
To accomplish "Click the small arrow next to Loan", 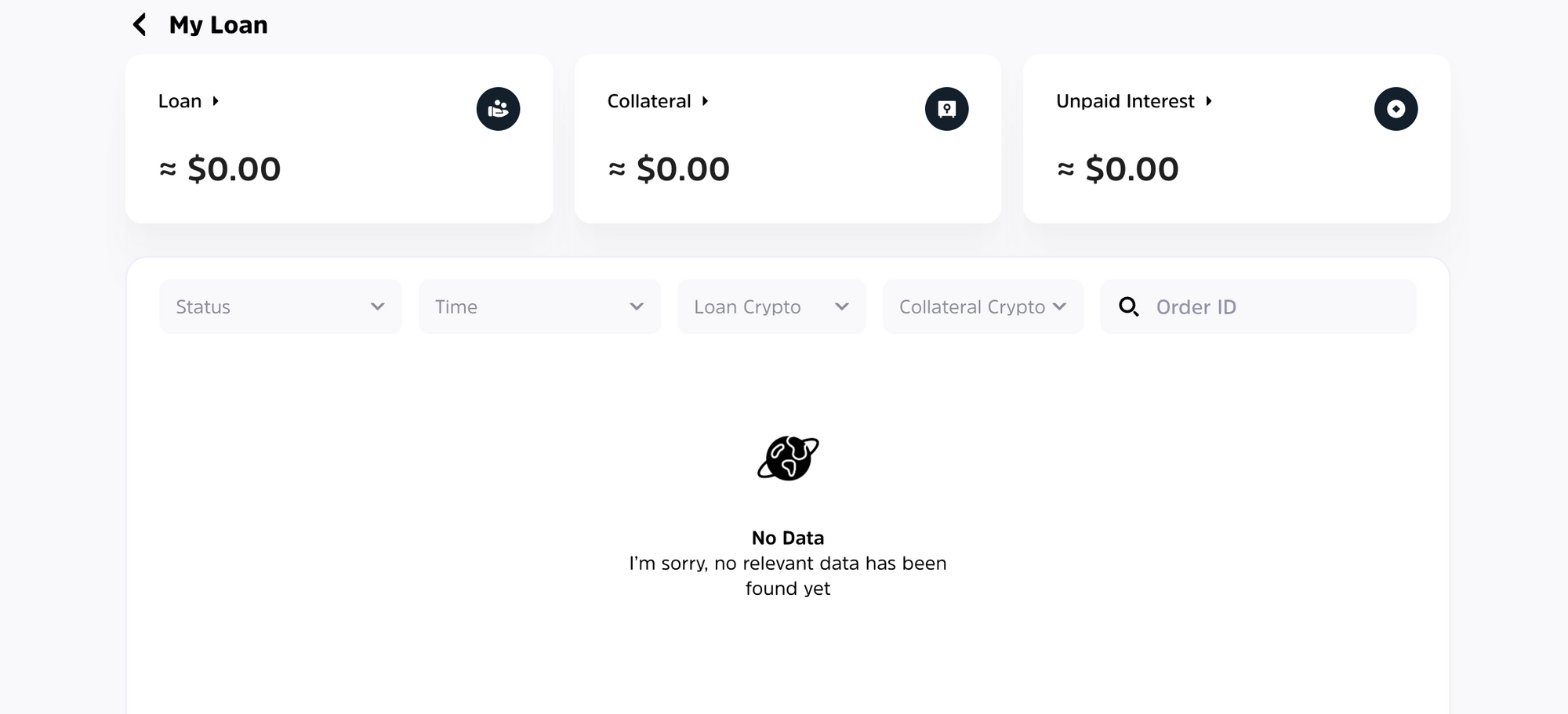I will [216, 101].
